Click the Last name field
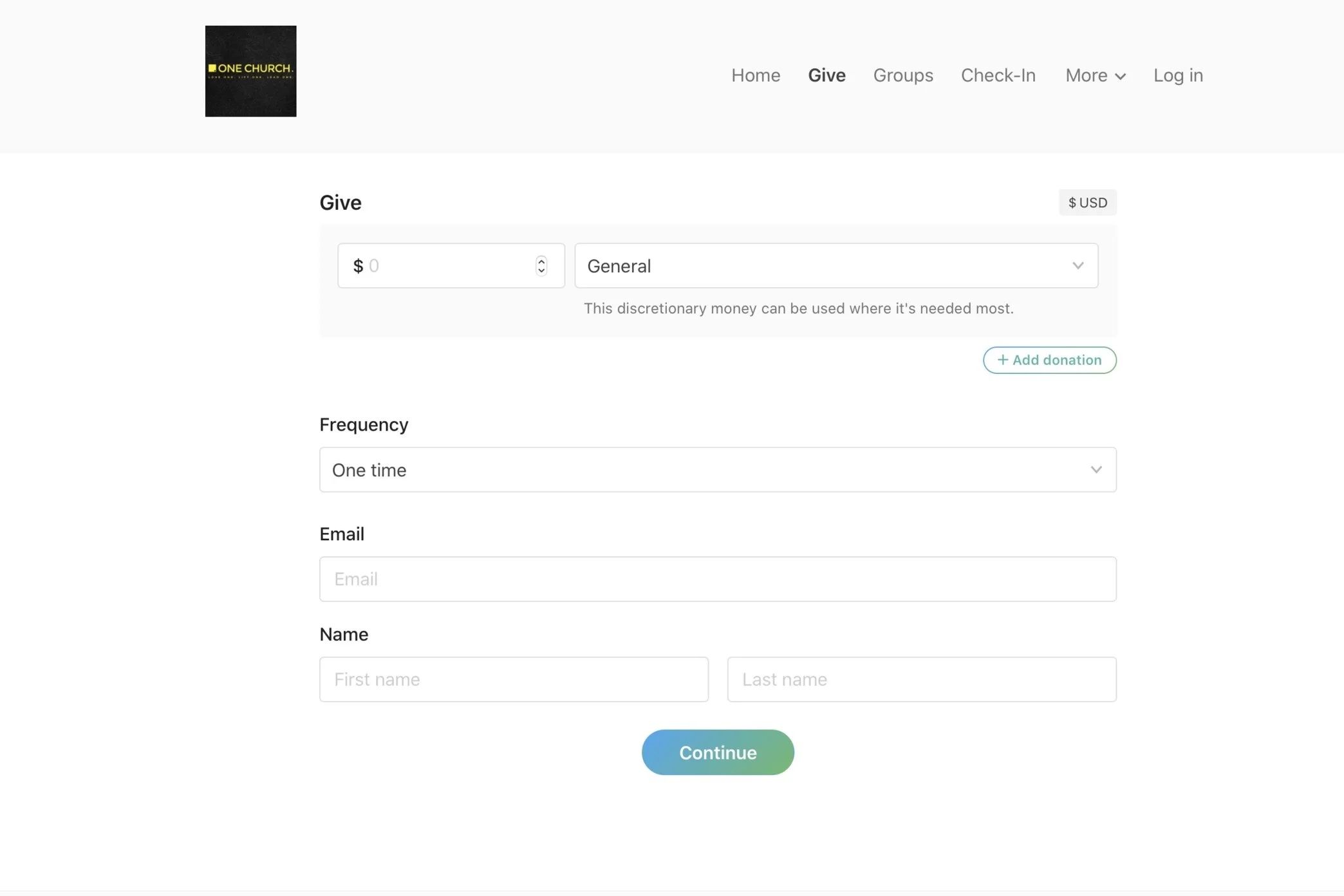 click(x=921, y=679)
